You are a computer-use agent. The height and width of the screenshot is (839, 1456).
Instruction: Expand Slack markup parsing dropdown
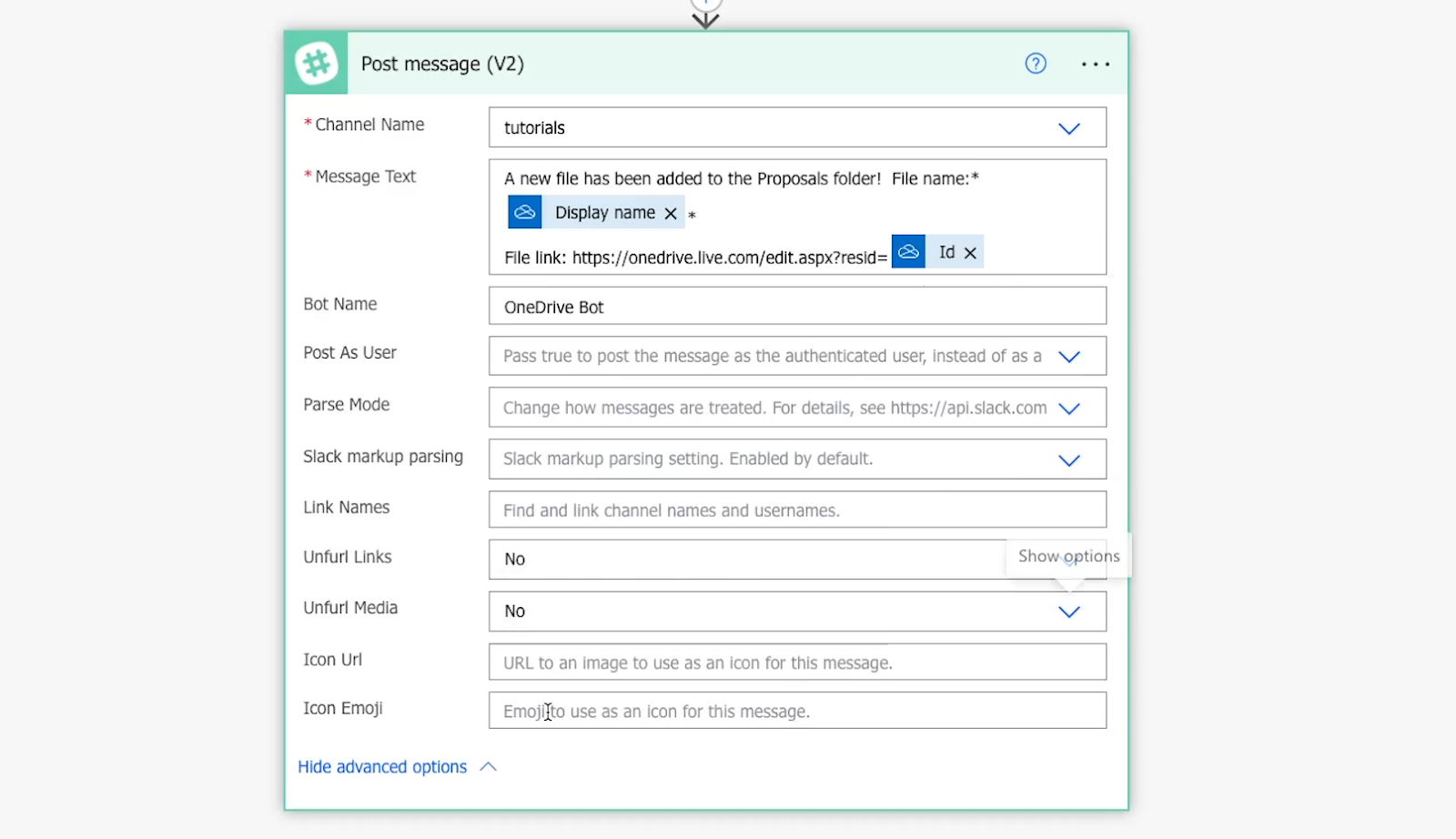coord(1069,460)
